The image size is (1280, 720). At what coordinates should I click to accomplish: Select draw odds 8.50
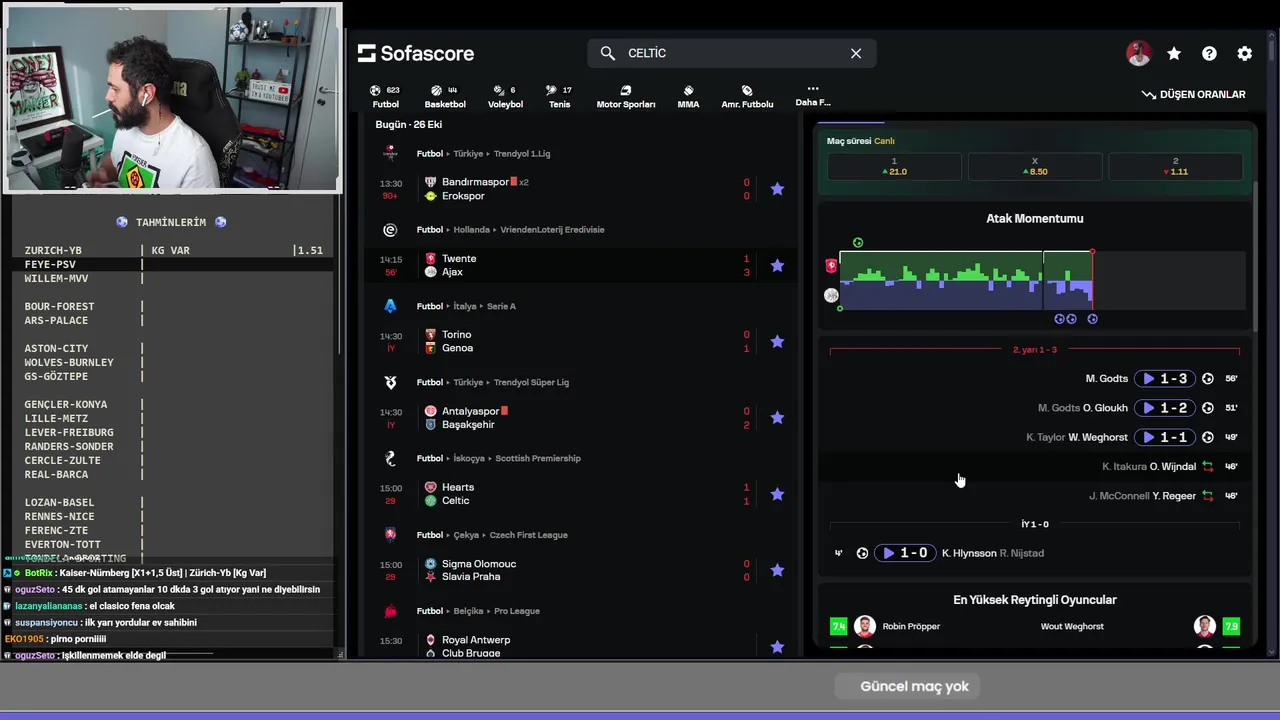click(1035, 166)
